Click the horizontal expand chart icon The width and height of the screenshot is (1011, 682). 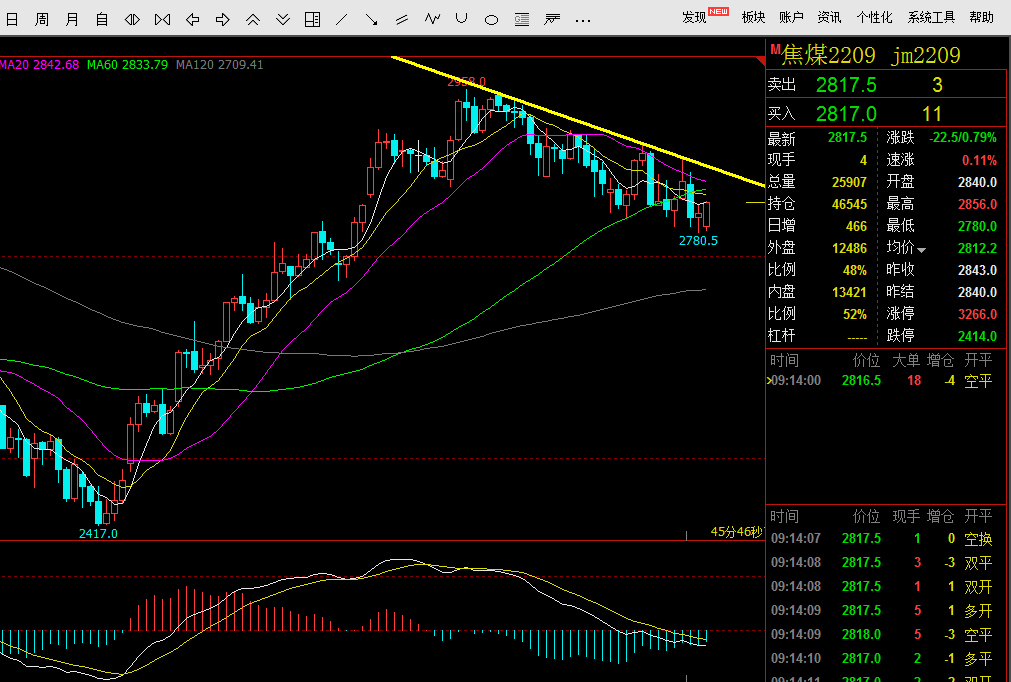click(132, 20)
